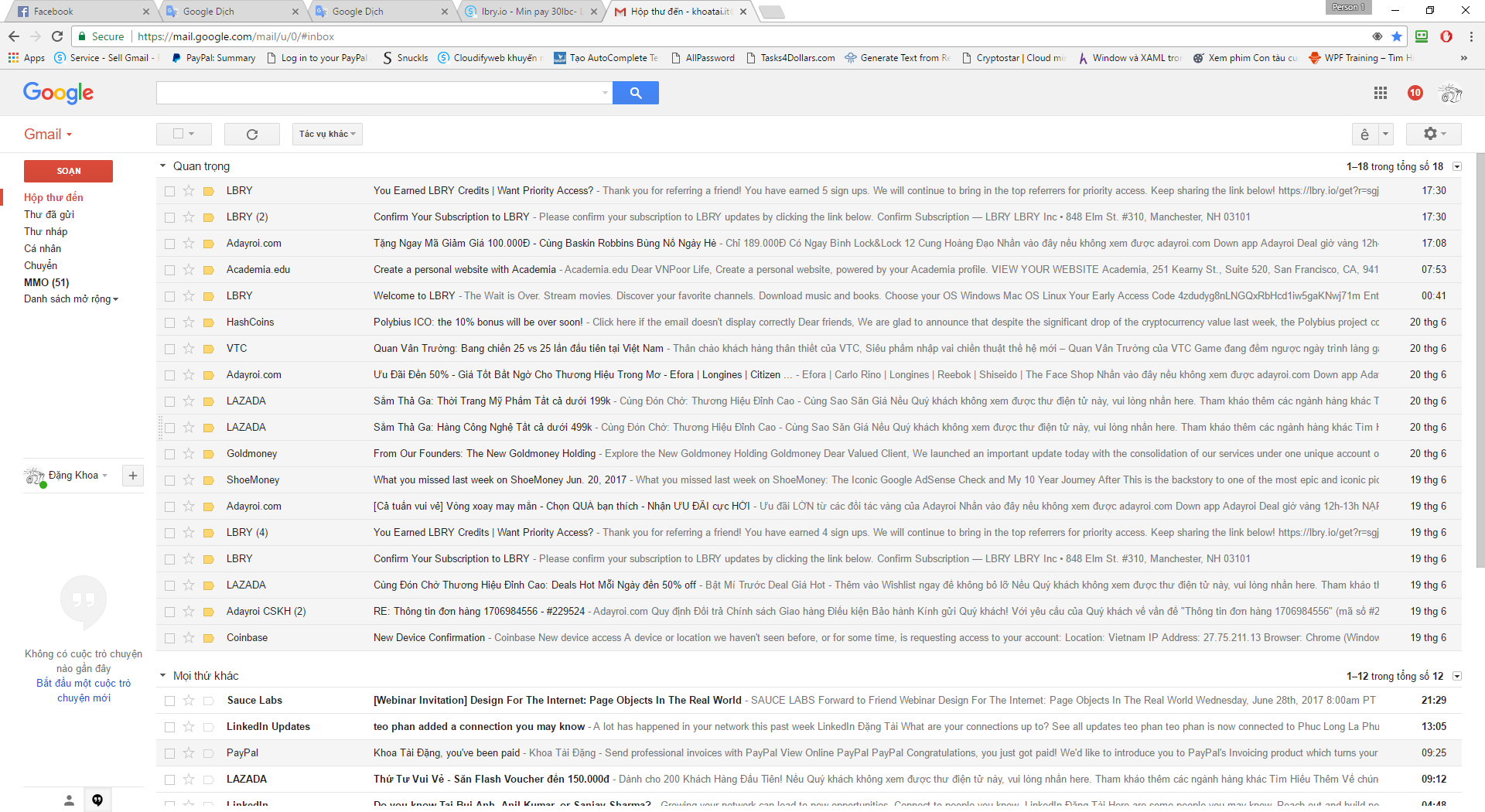Image resolution: width=1485 pixels, height=812 pixels.
Task: Open the settings gear menu
Action: pyautogui.click(x=1433, y=134)
